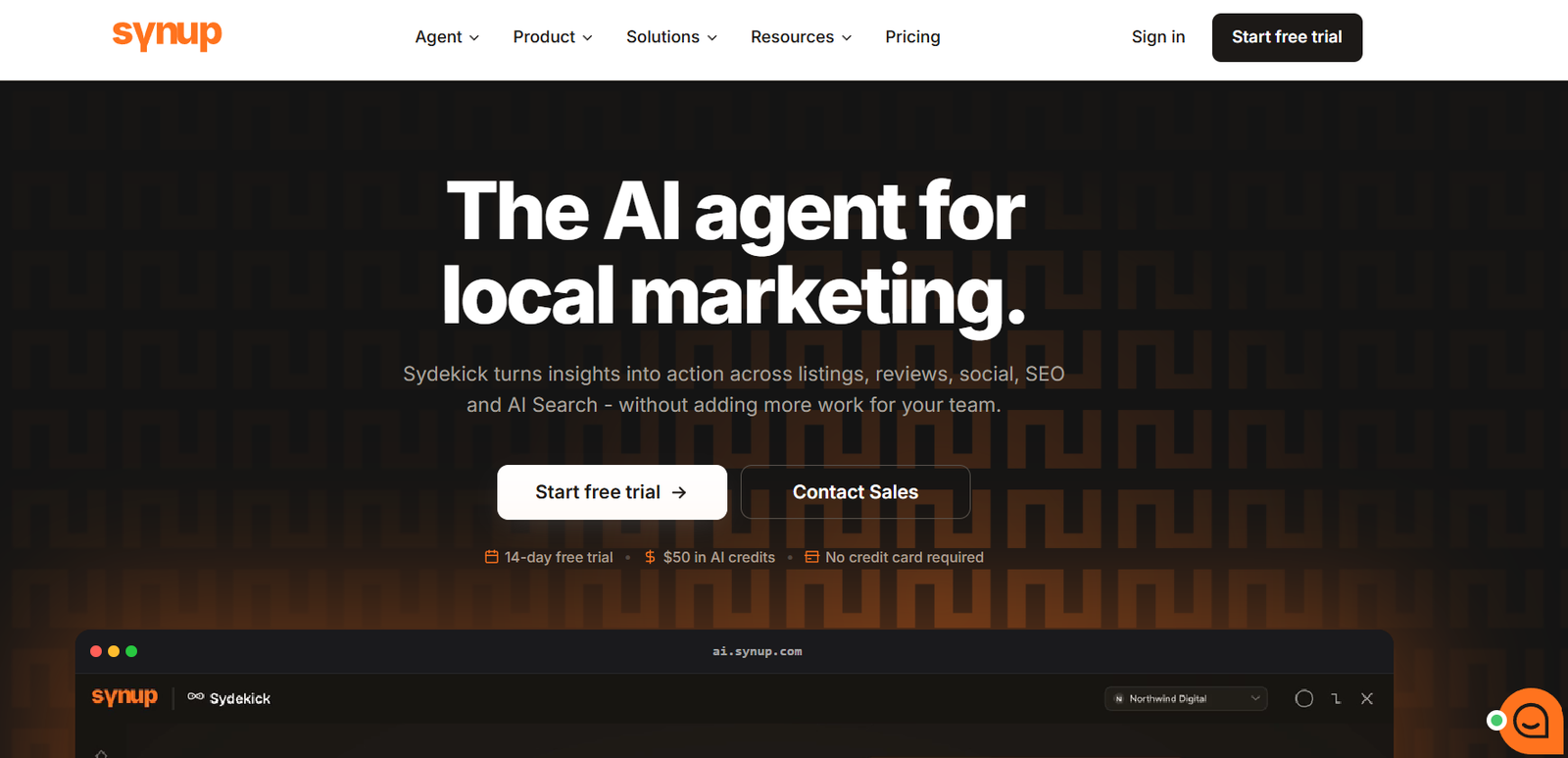Open the Product dropdown
1568x758 pixels.
click(553, 37)
